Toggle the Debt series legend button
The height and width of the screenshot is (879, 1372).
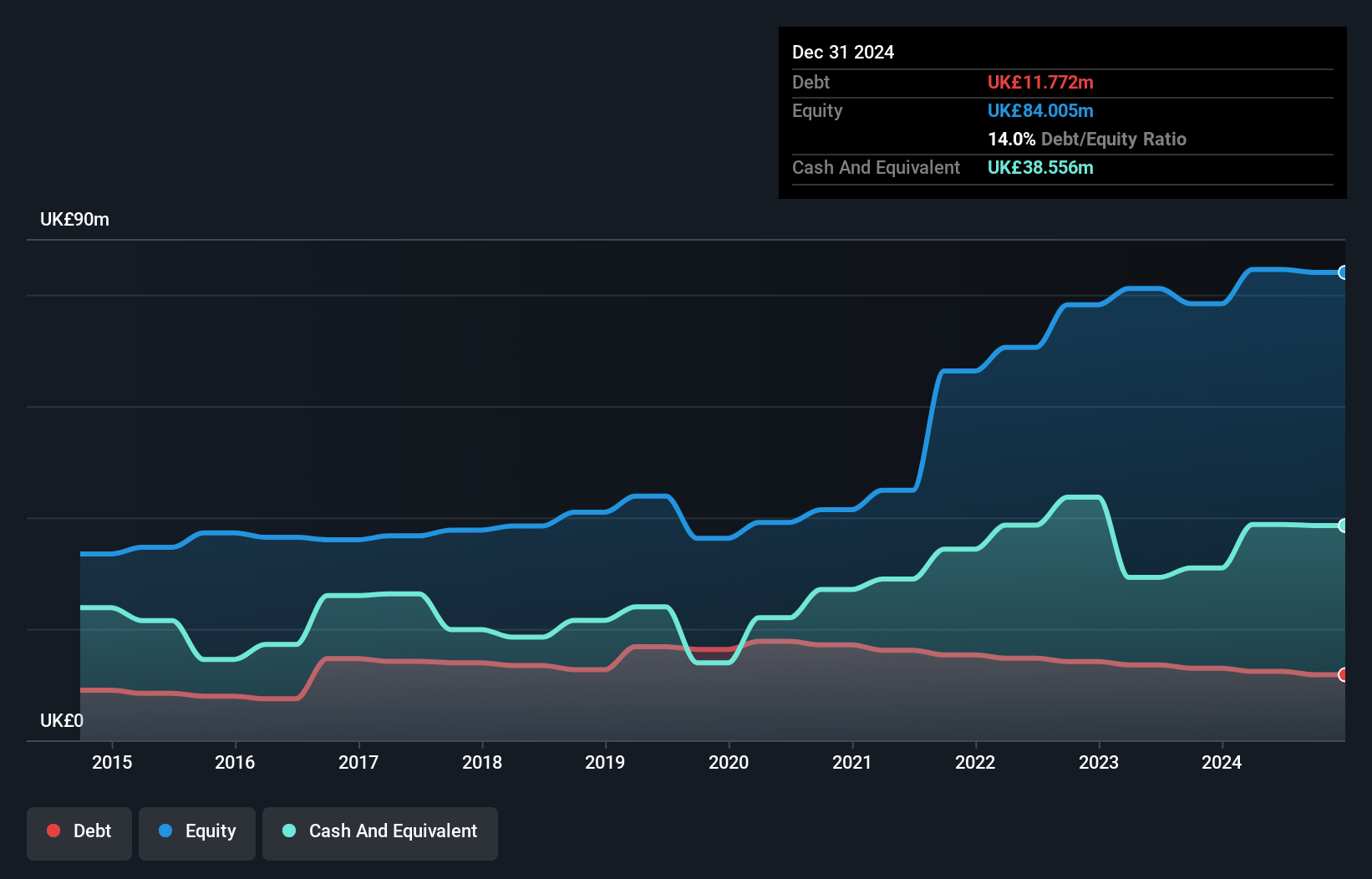tap(79, 833)
